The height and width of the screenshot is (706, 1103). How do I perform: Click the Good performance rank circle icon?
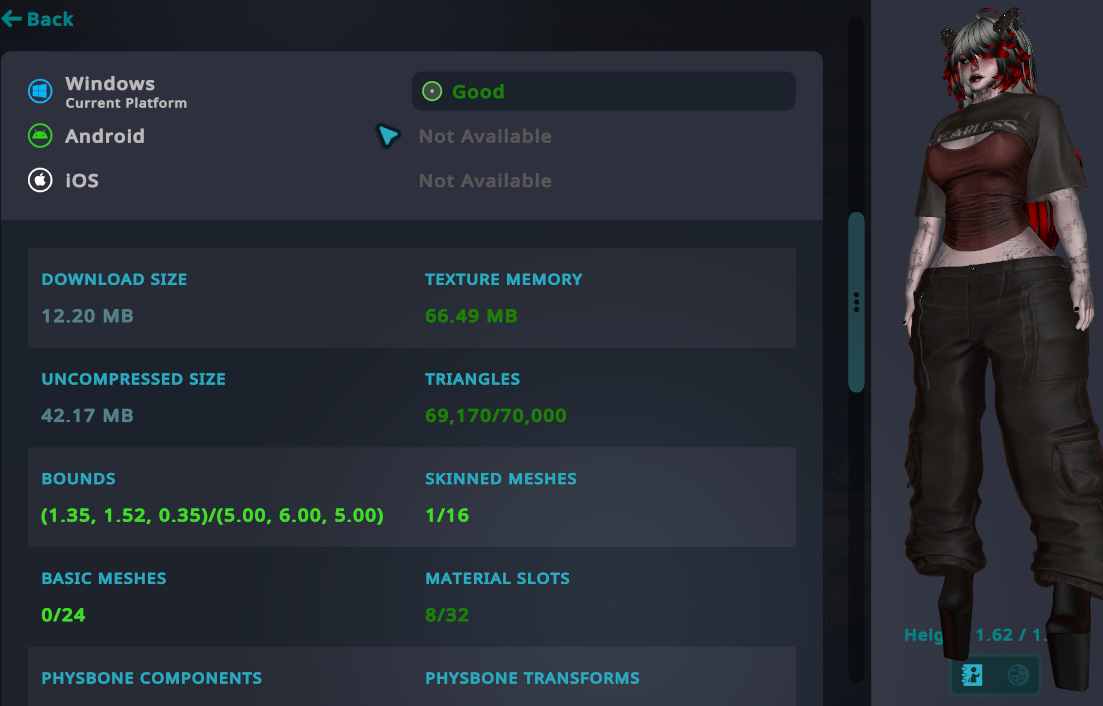[x=432, y=91]
